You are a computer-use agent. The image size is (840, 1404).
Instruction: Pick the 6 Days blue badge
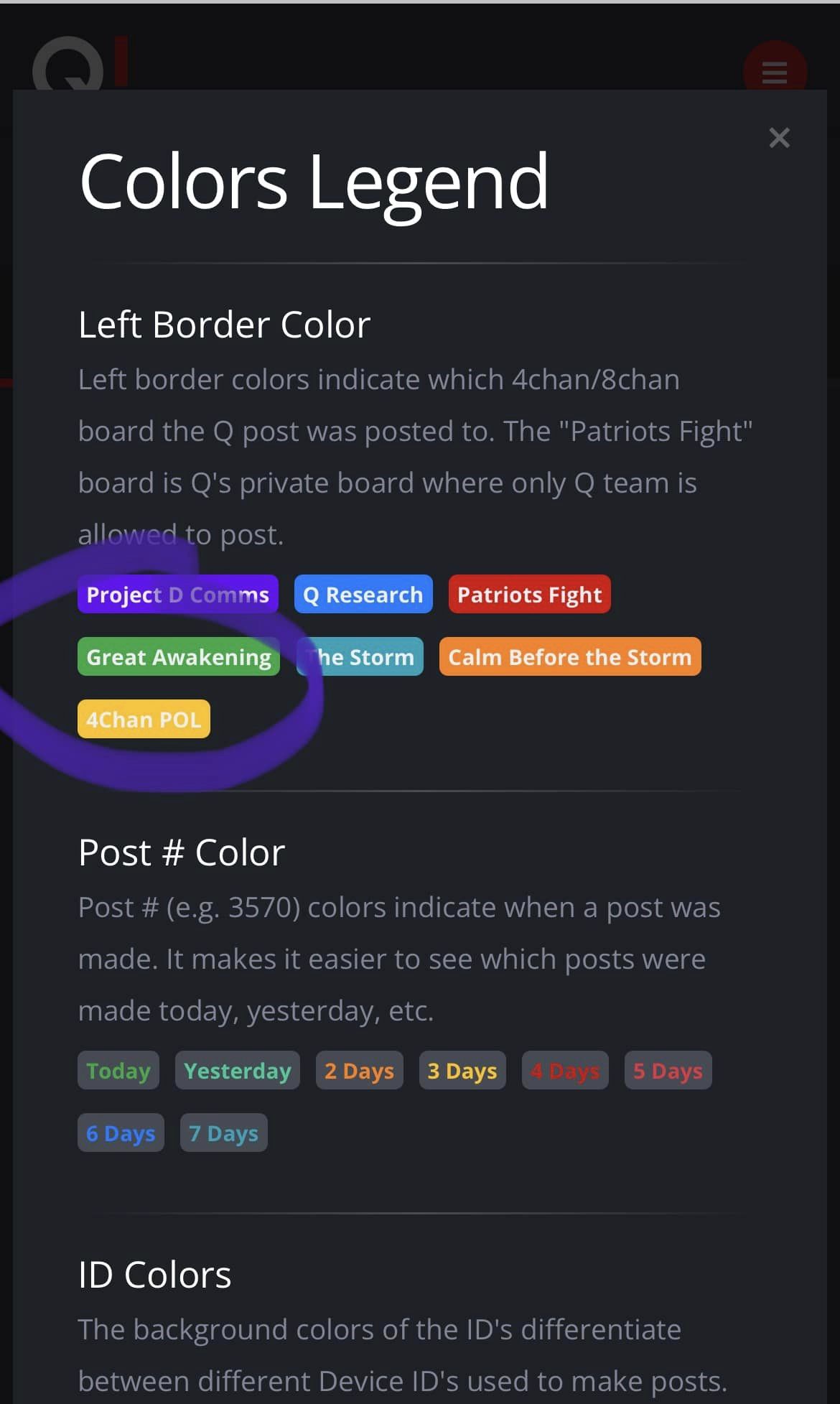coord(121,1133)
